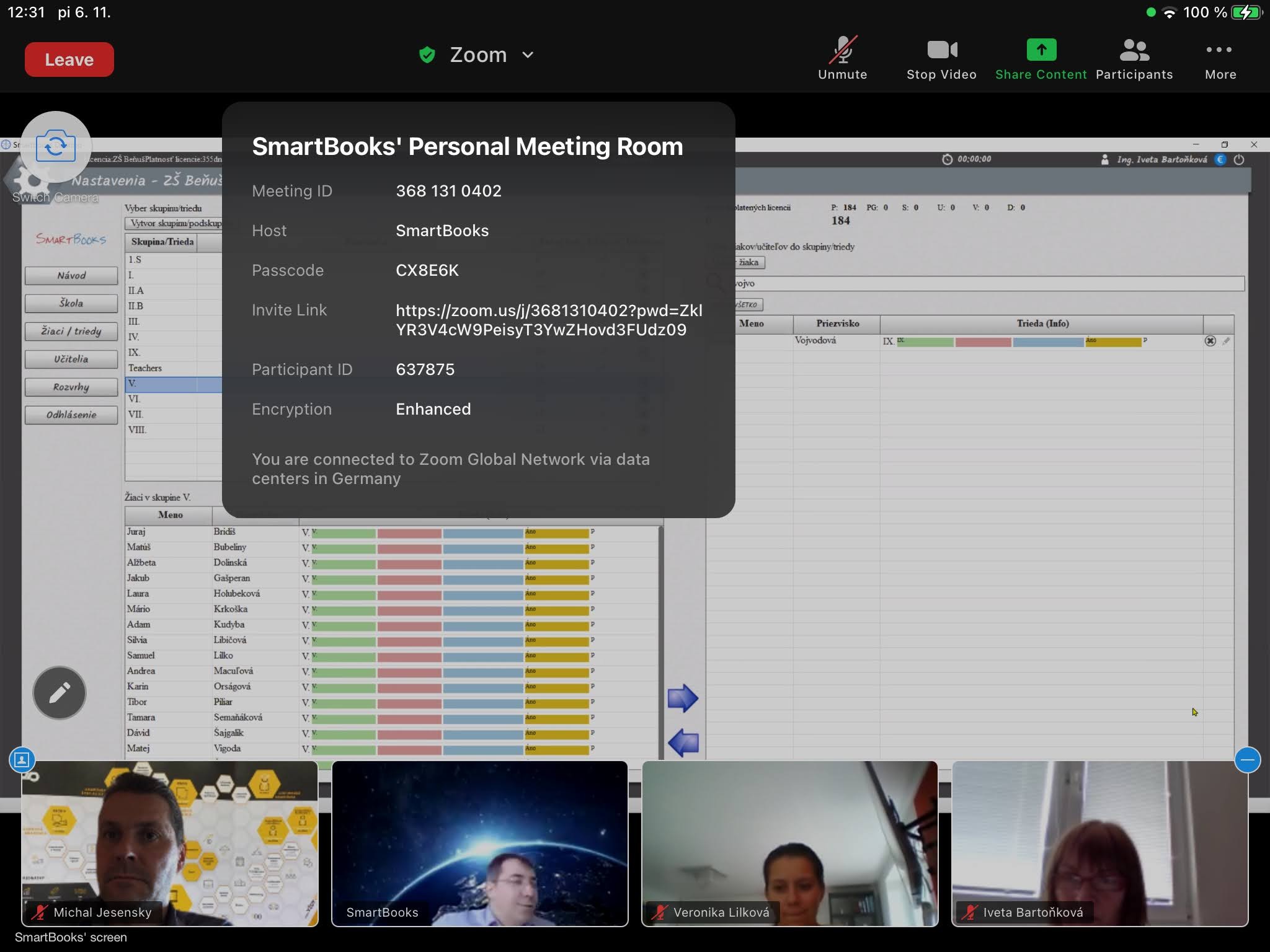Unmute the microphone
The width and height of the screenshot is (1270, 952).
842,59
